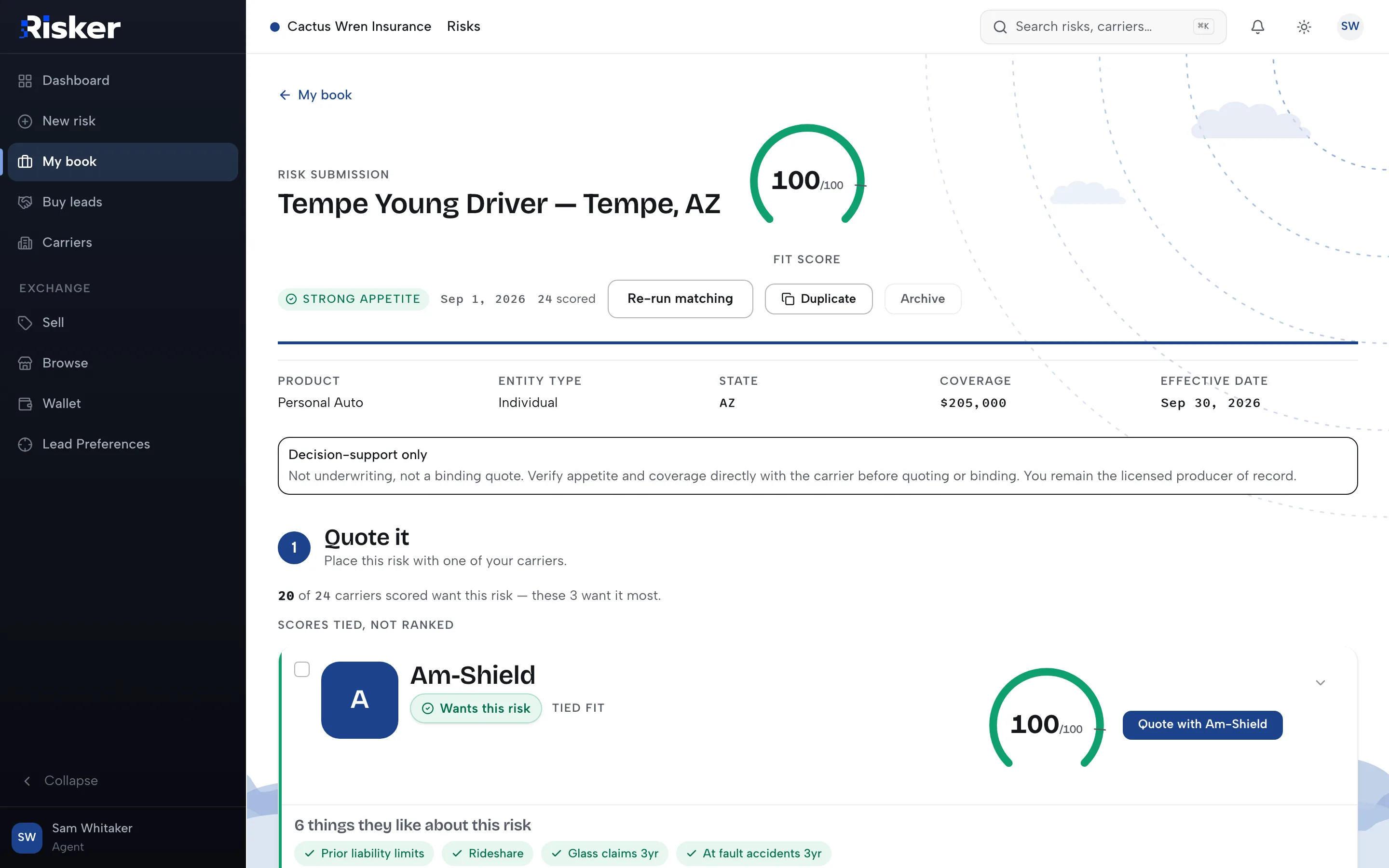Image resolution: width=1389 pixels, height=868 pixels.
Task: Open the Dashboard menu item
Action: pos(123,81)
